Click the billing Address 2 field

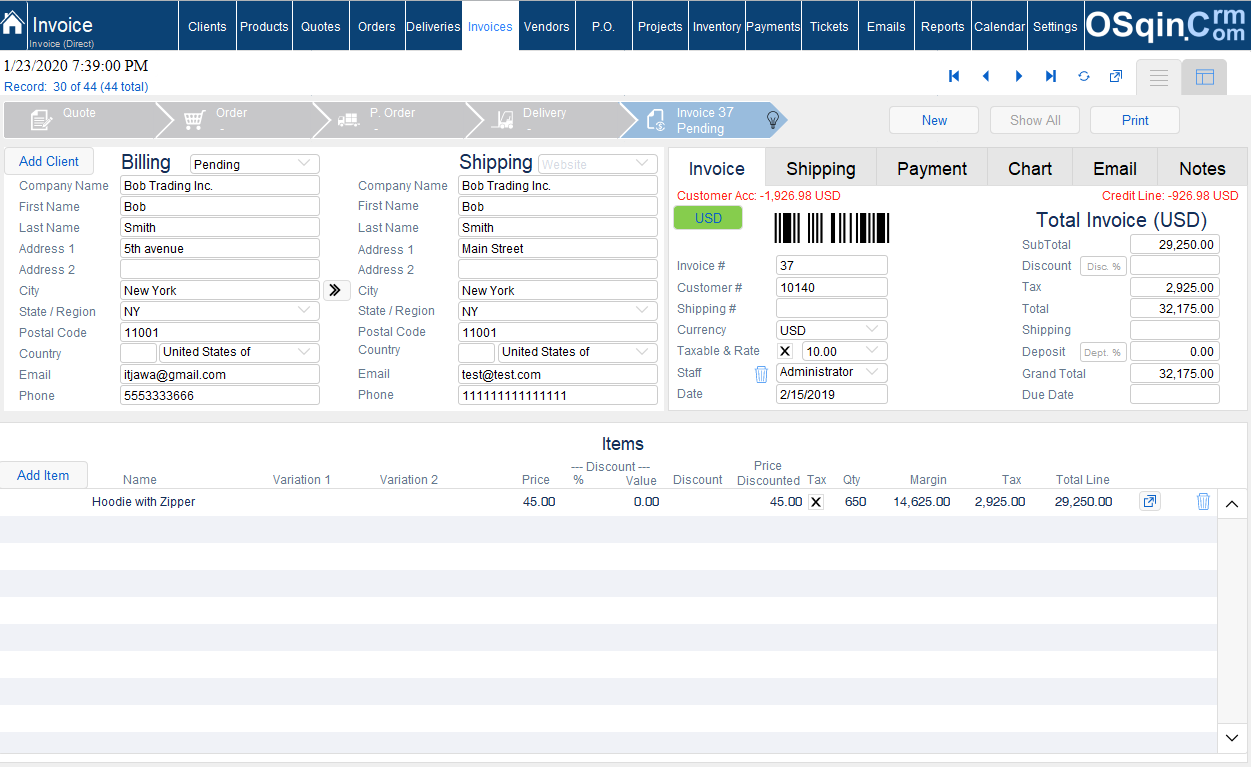click(x=220, y=269)
